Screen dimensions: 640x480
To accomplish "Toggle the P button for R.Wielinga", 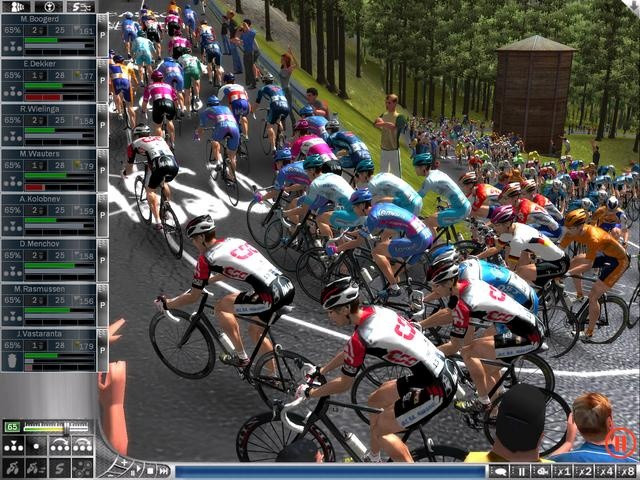I will (x=102, y=125).
